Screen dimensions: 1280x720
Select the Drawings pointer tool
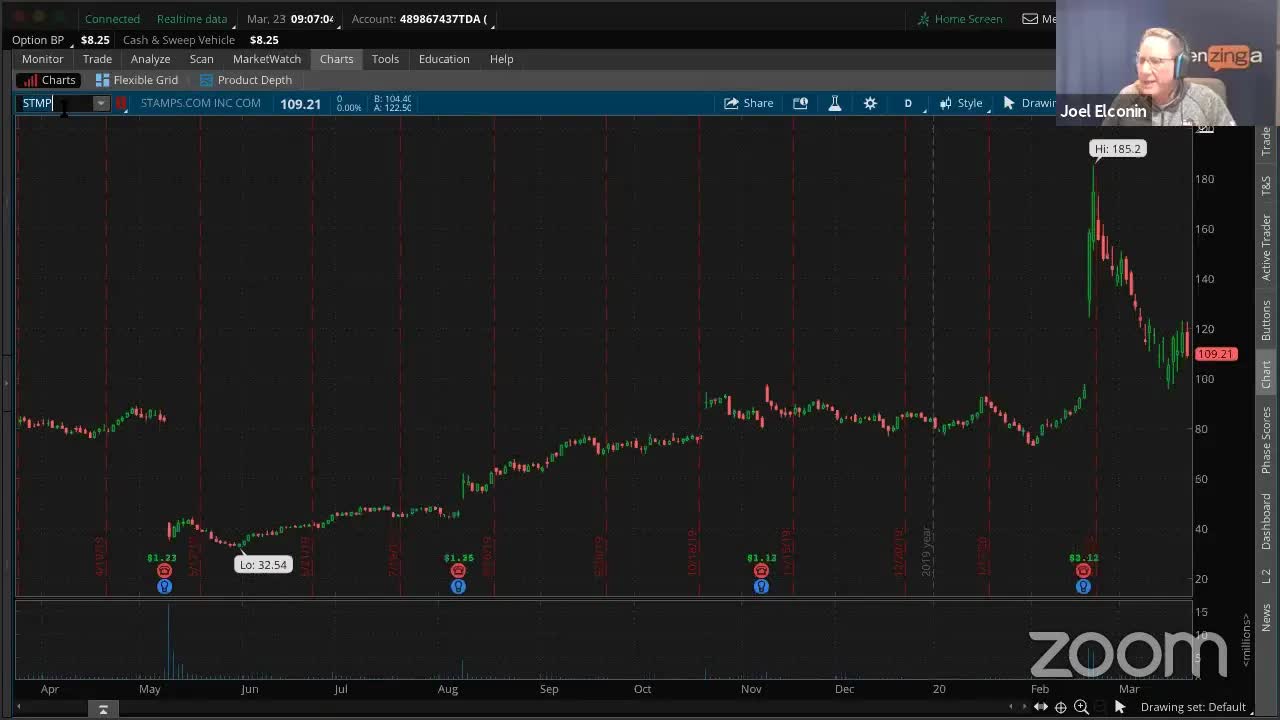point(1009,103)
